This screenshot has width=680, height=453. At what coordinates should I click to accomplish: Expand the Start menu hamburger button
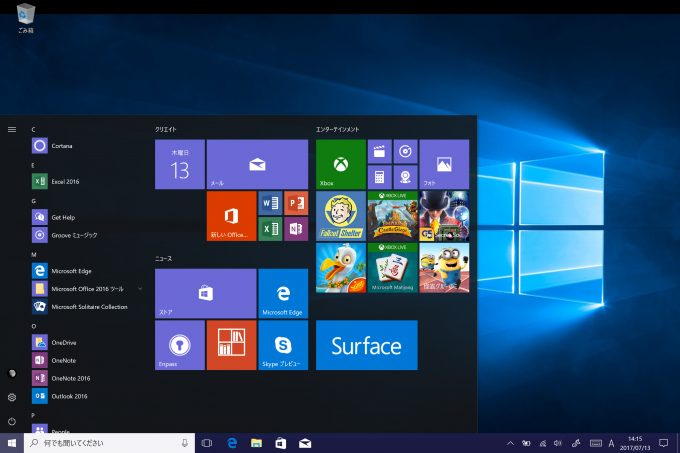pos(12,129)
